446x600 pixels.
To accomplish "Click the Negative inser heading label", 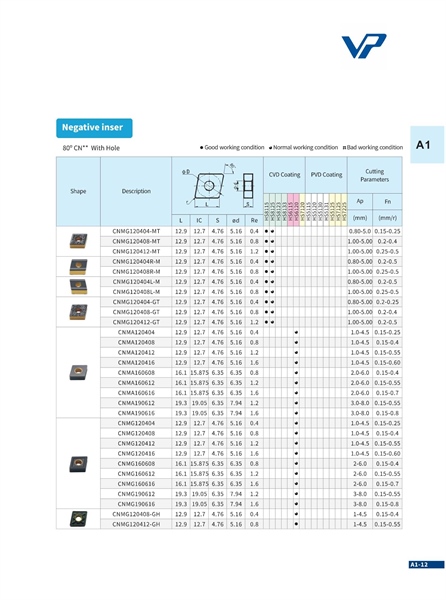I will [x=94, y=128].
